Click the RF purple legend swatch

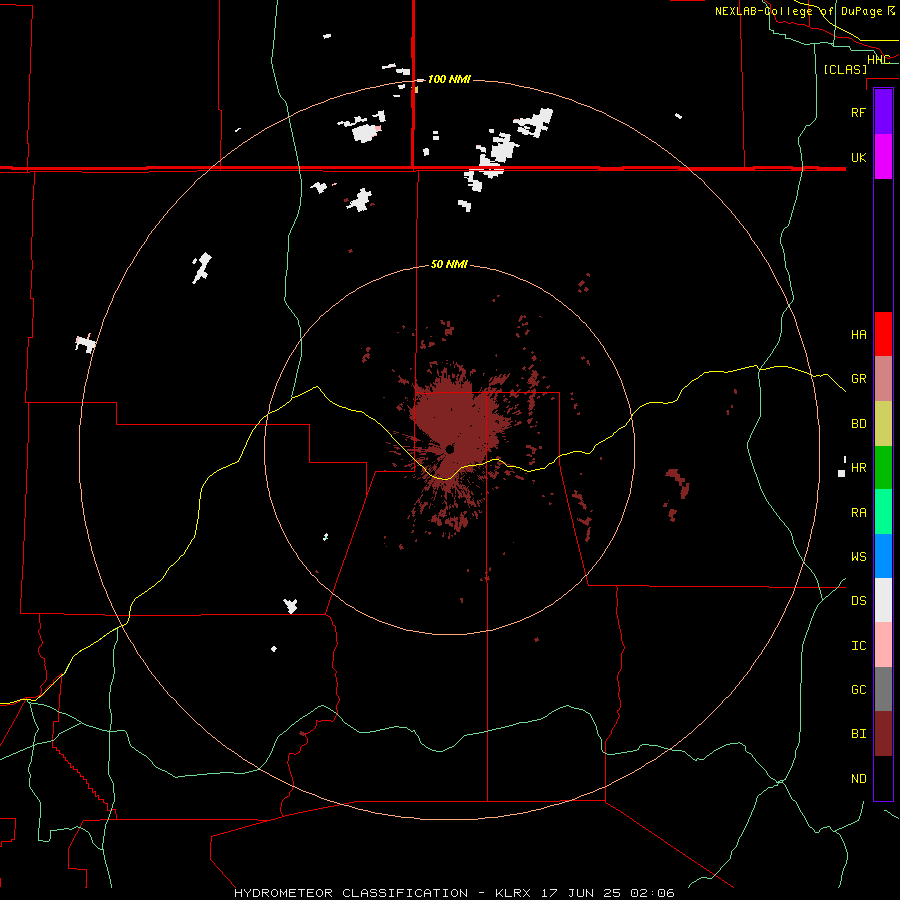pos(883,111)
